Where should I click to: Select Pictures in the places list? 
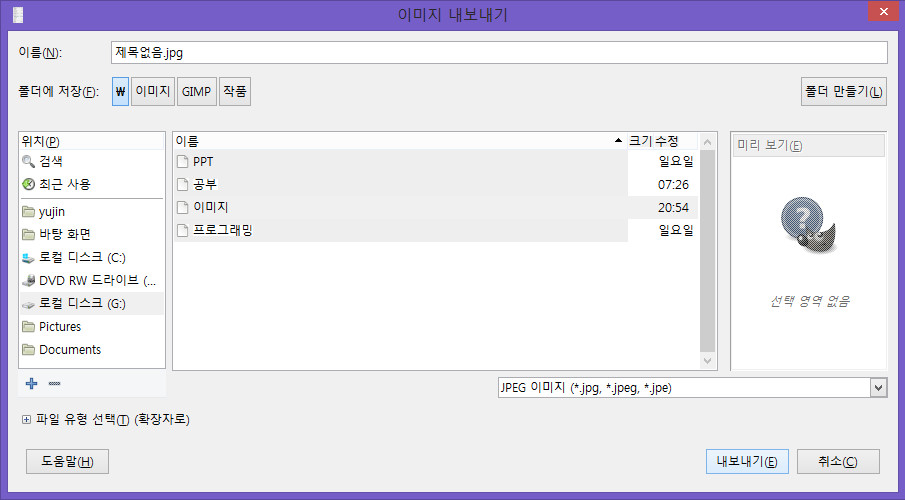pyautogui.click(x=92, y=327)
